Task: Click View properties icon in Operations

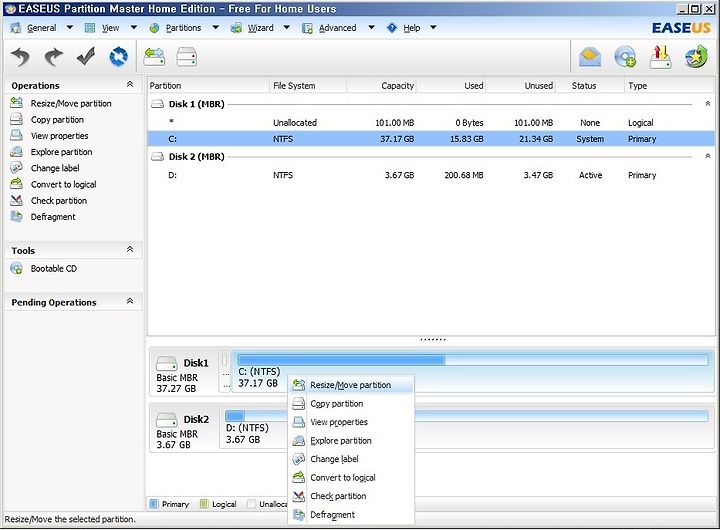Action: (x=17, y=135)
